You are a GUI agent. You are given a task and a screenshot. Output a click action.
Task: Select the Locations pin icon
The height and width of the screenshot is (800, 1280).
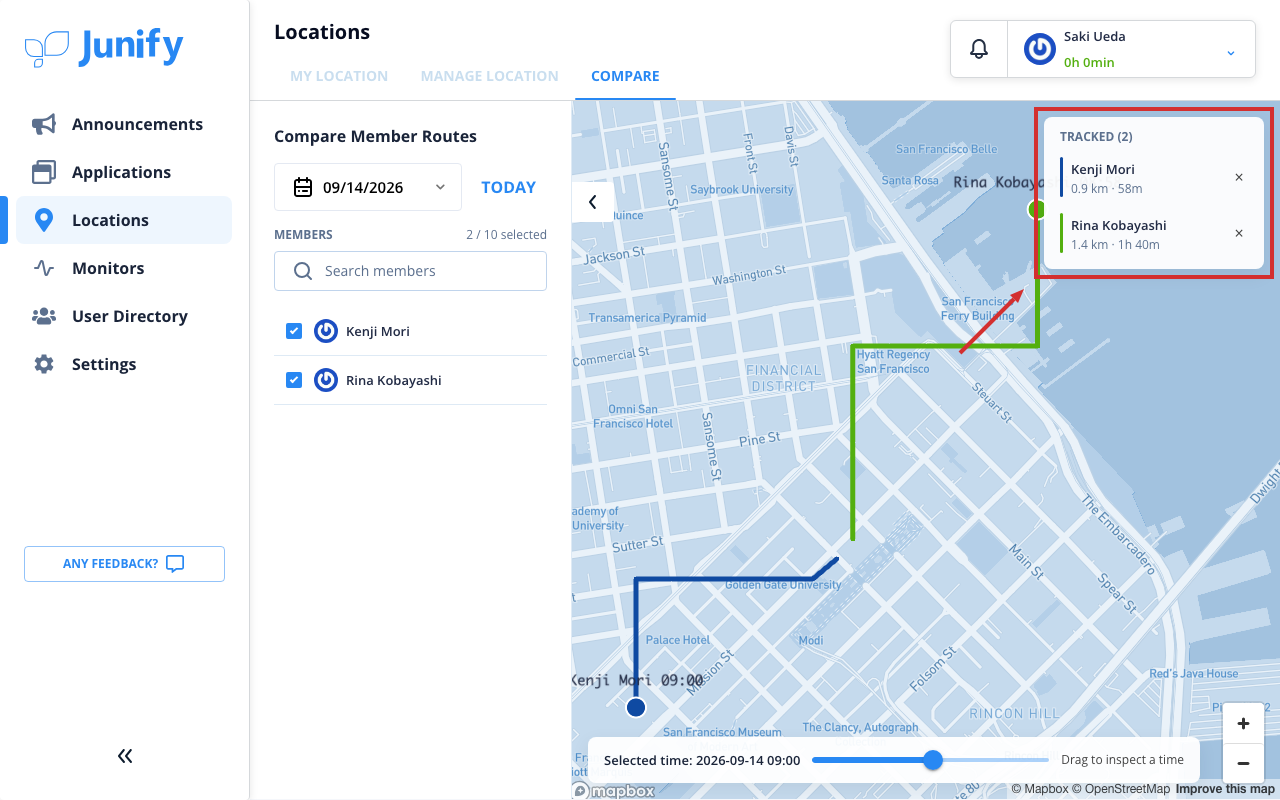coord(44,220)
